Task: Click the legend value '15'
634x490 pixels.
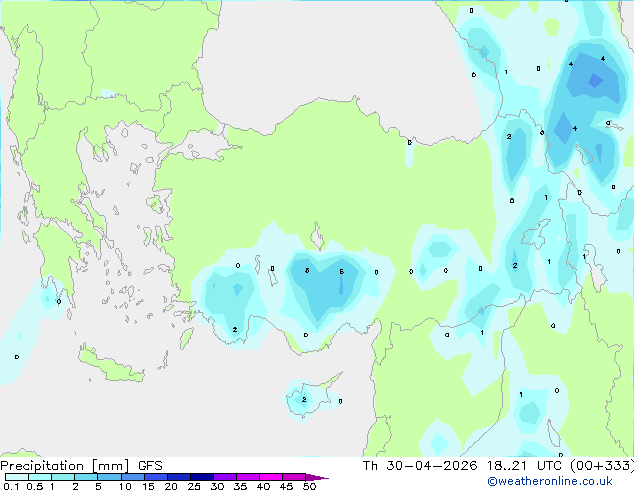Action: (148, 486)
